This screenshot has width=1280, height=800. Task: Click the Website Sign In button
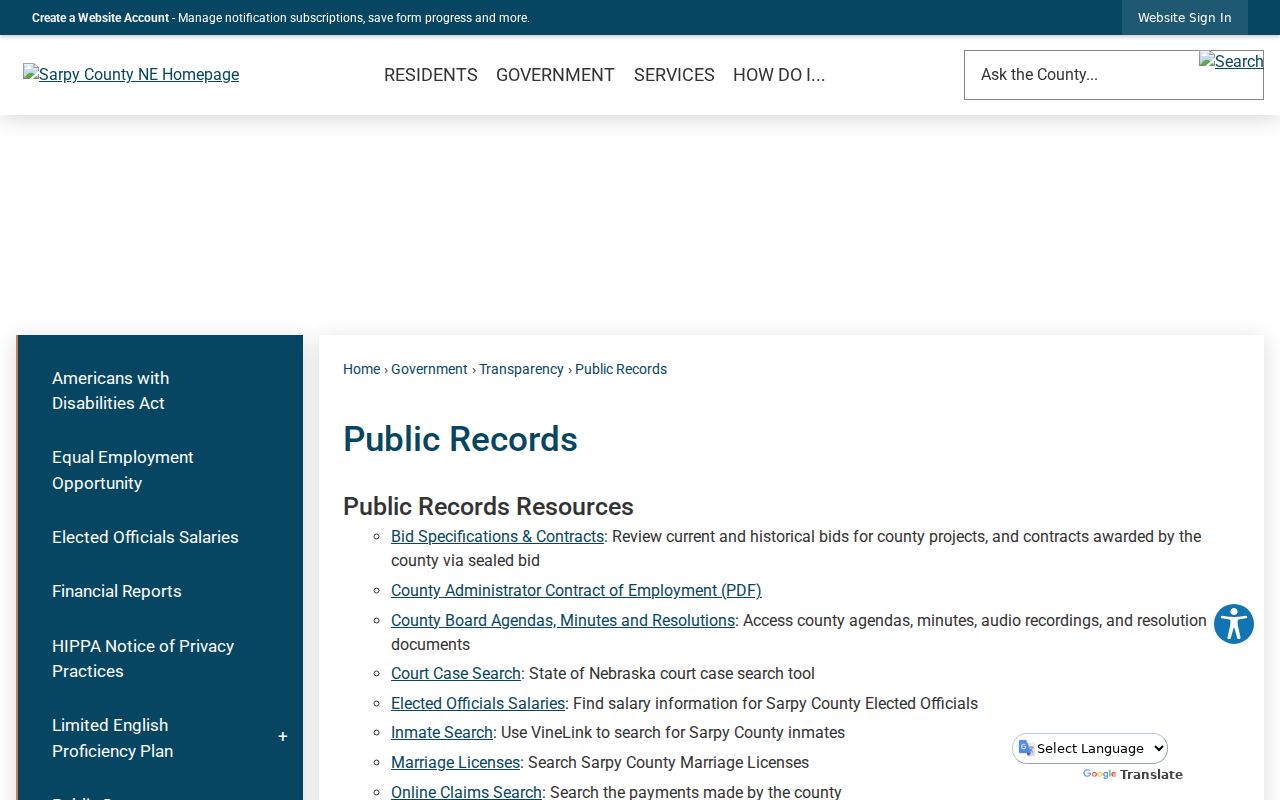[1185, 18]
